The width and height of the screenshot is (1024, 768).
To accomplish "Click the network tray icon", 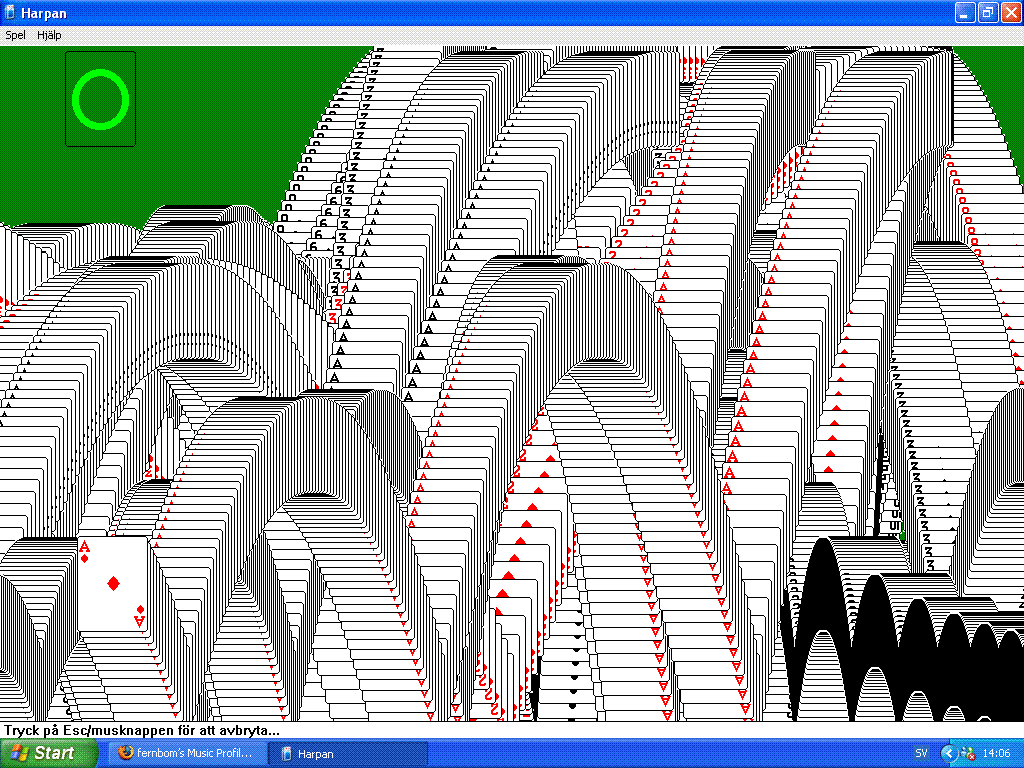I will coord(968,754).
